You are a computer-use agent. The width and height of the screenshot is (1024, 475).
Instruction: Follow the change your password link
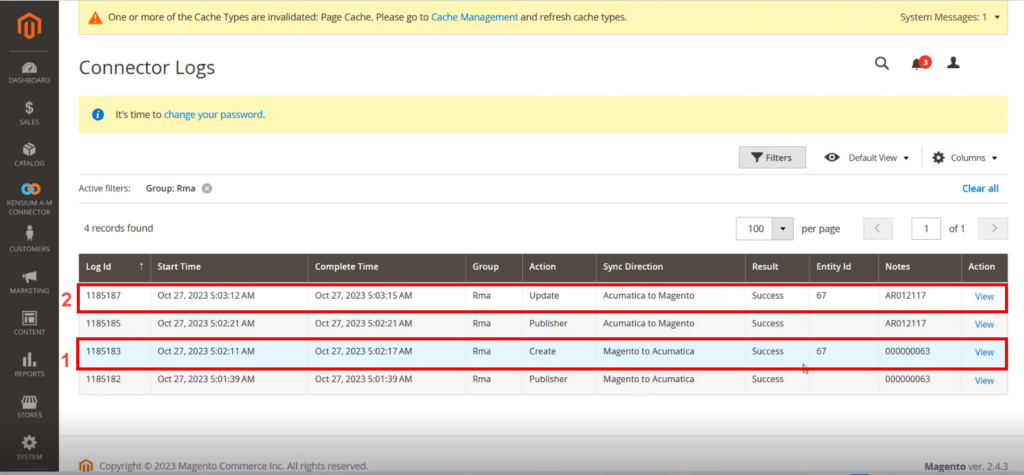pos(213,114)
